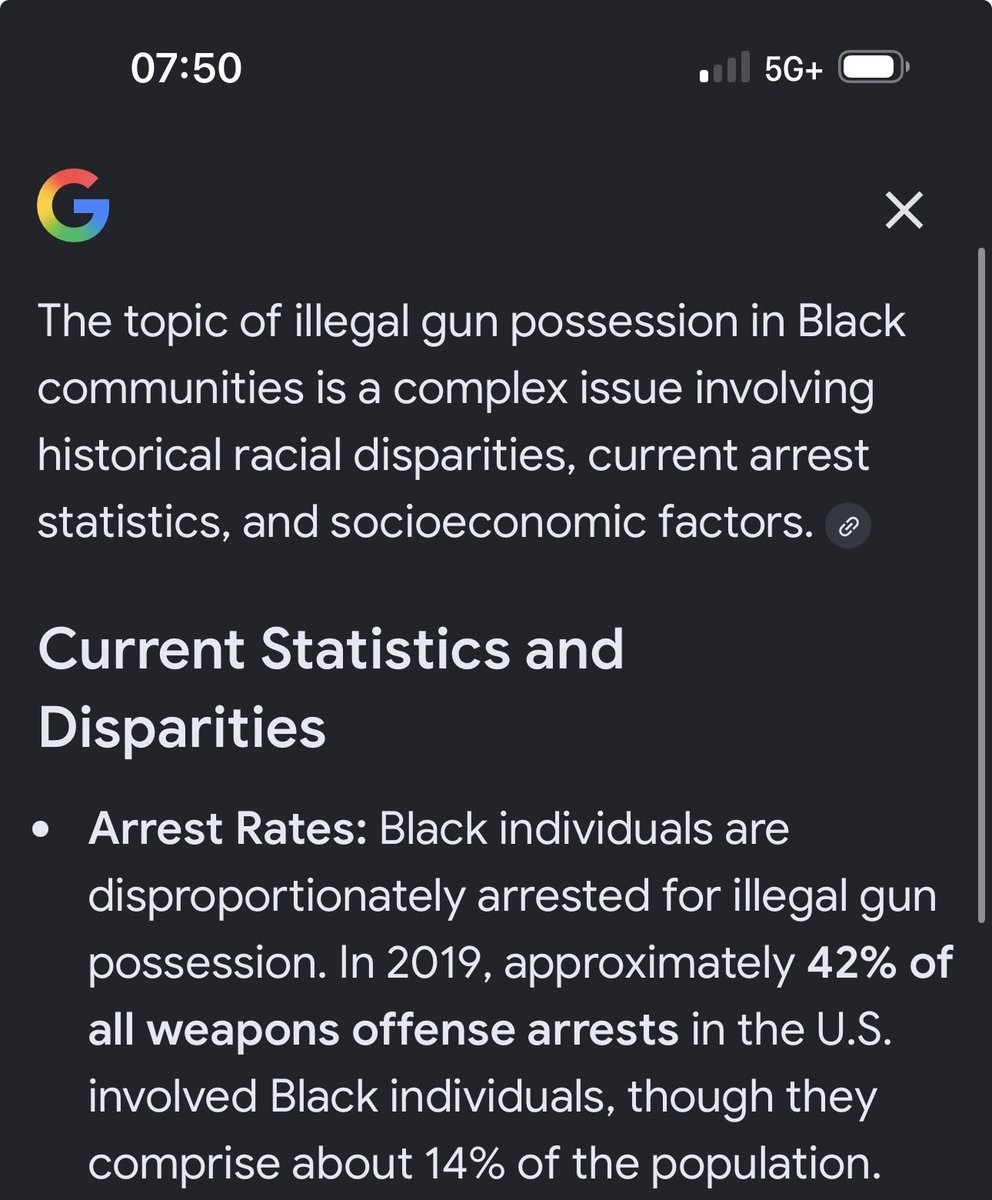Tap the 07:50 clock in status bar
The image size is (992, 1200).
pos(186,68)
